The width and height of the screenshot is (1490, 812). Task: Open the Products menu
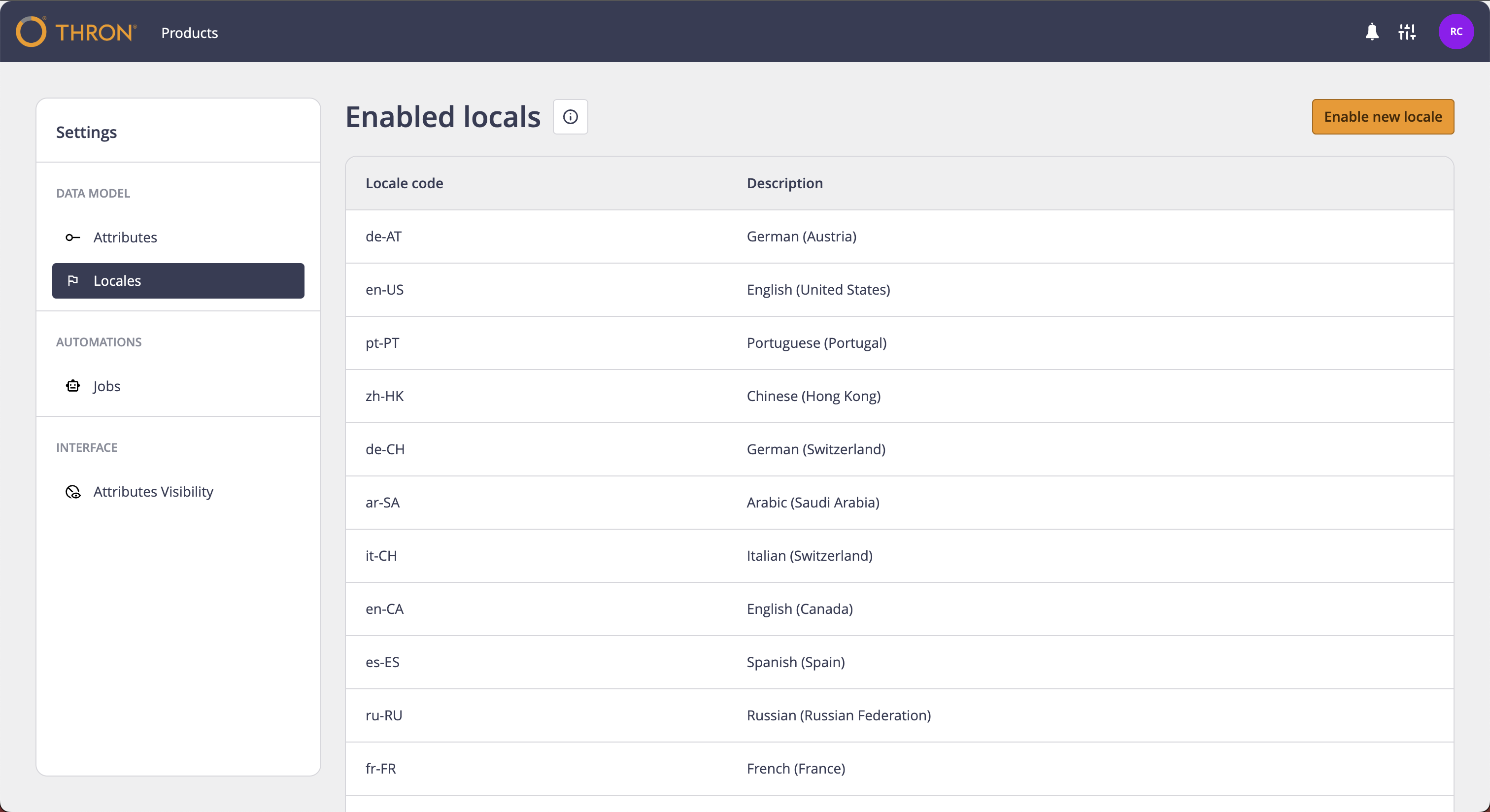[190, 33]
